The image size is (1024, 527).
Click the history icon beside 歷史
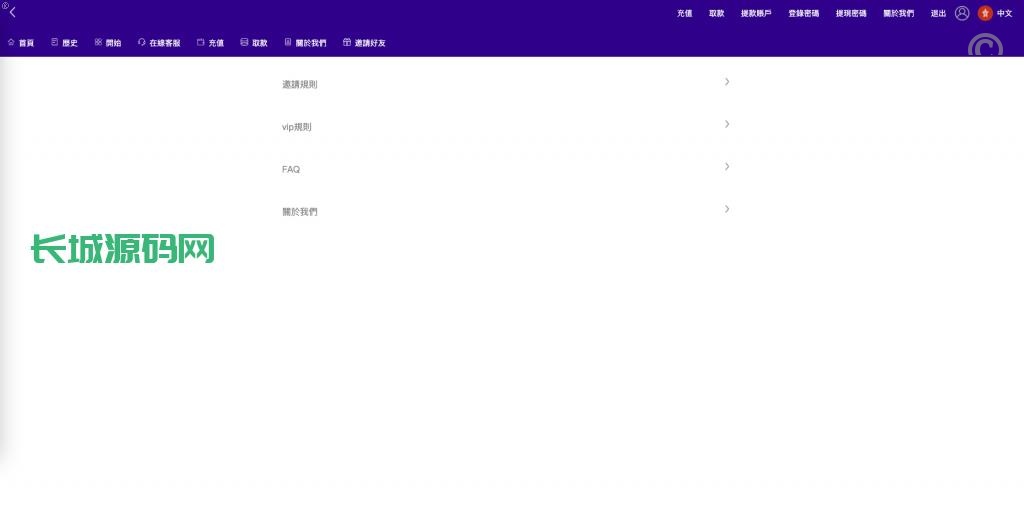[x=54, y=43]
